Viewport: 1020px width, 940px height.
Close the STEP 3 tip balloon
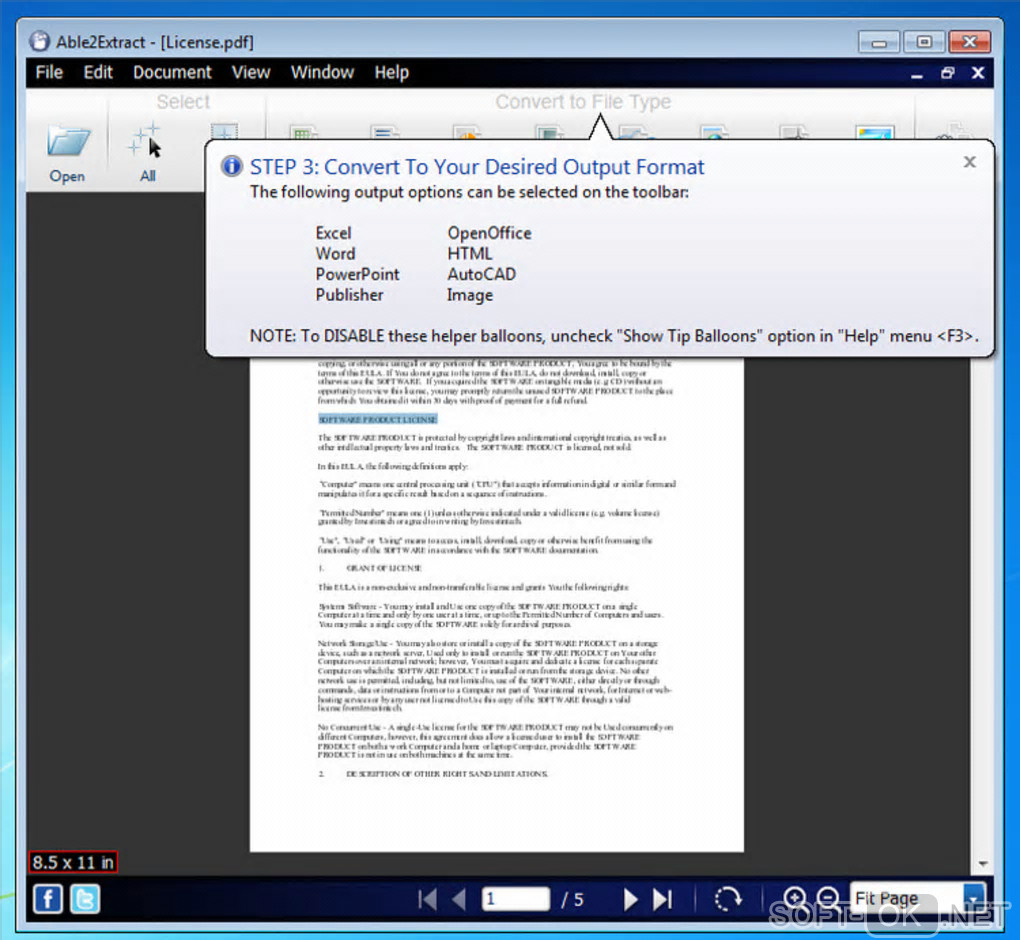pos(969,162)
